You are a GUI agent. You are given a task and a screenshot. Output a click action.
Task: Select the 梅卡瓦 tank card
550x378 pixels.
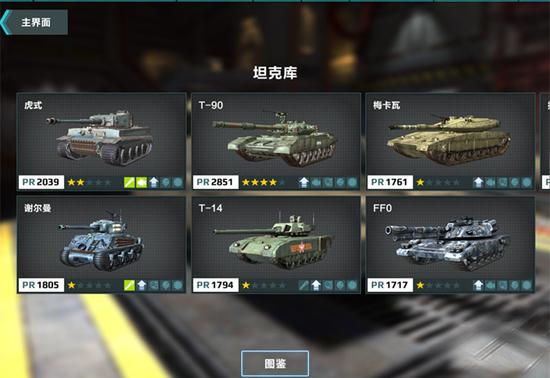point(450,141)
